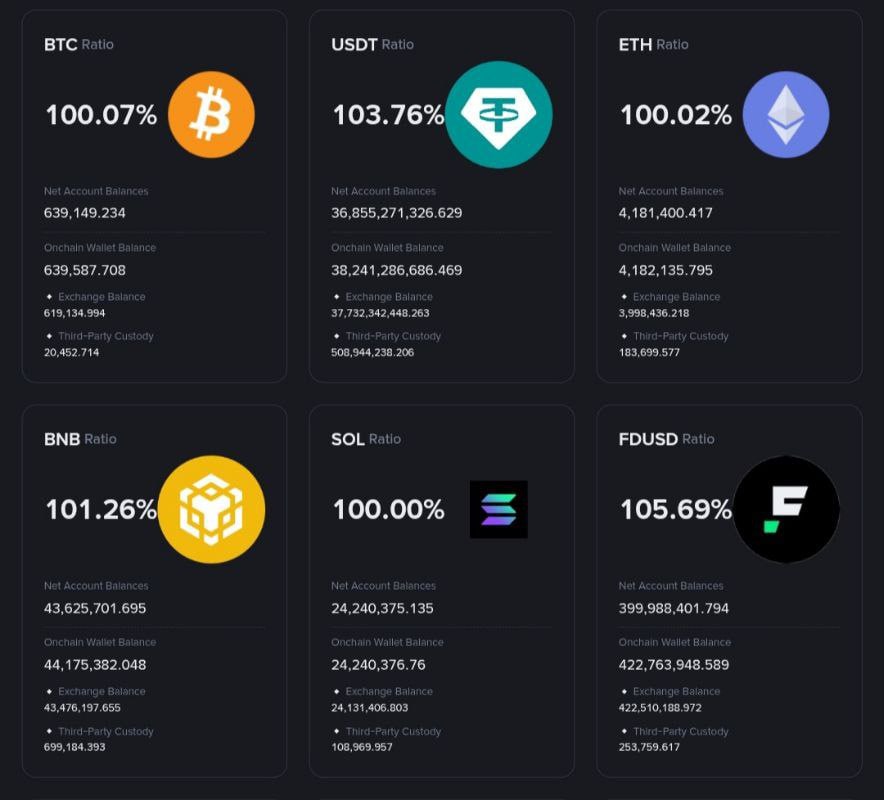884x800 pixels.
Task: Click the orange Bitcoin logo icon
Action: coord(211,114)
